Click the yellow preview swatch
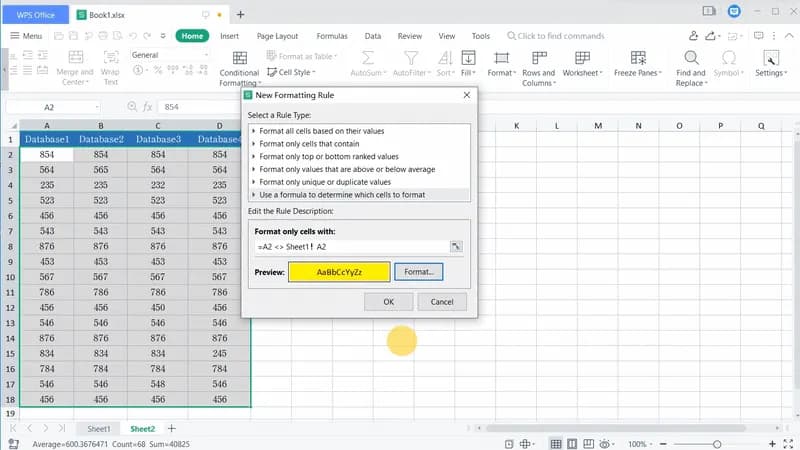Image resolution: width=800 pixels, height=450 pixels. coord(339,272)
